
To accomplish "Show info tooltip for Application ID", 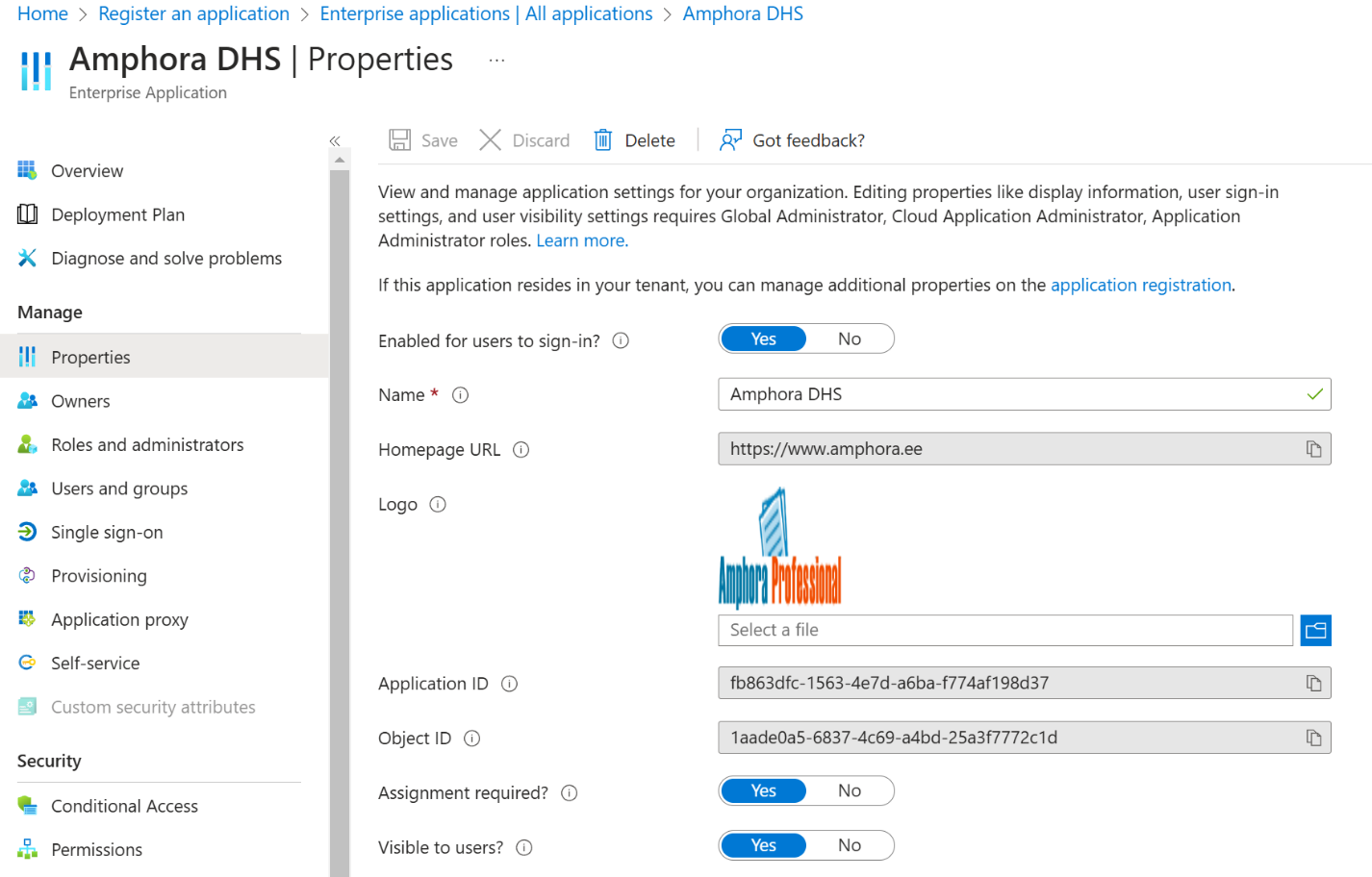I will 509,684.
